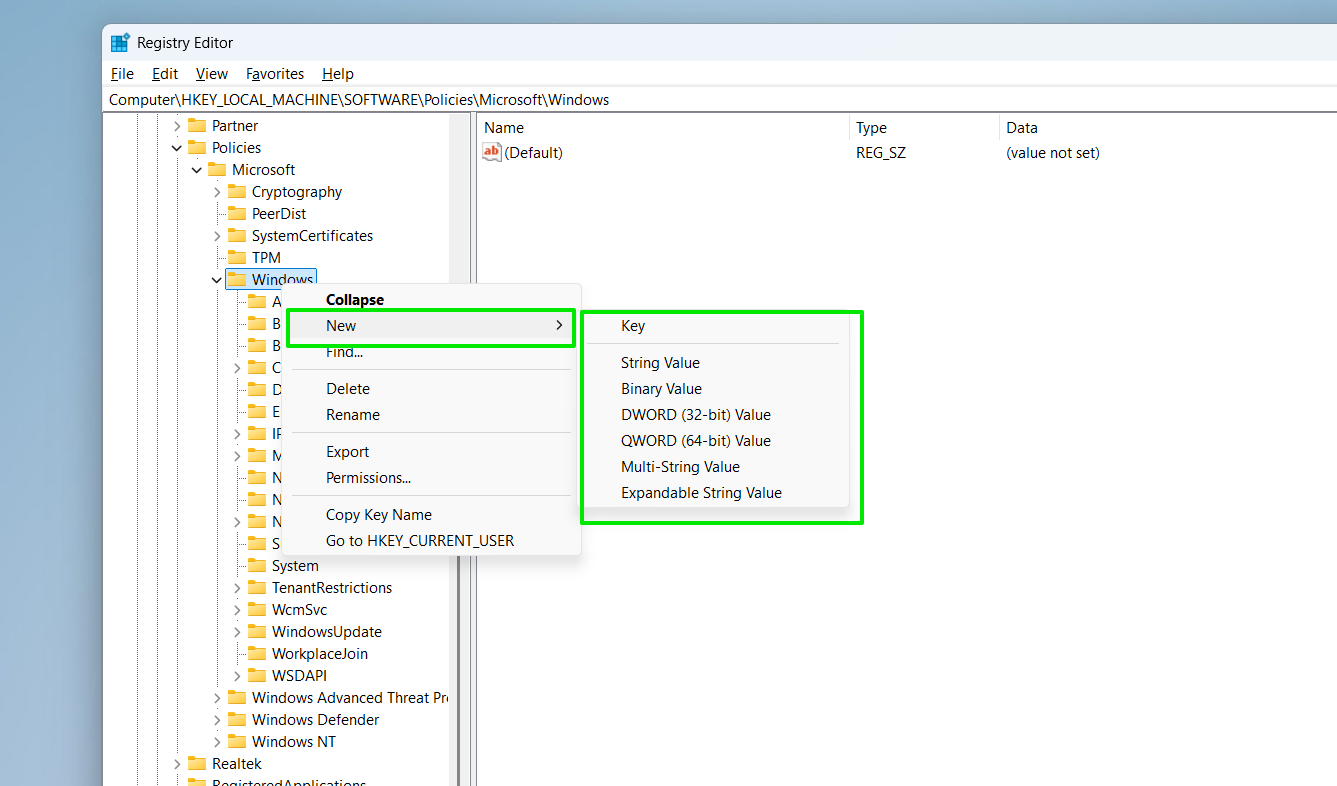Screen dimensions: 1337x786
Task: Choose Export in the context menu
Action: click(431, 452)
